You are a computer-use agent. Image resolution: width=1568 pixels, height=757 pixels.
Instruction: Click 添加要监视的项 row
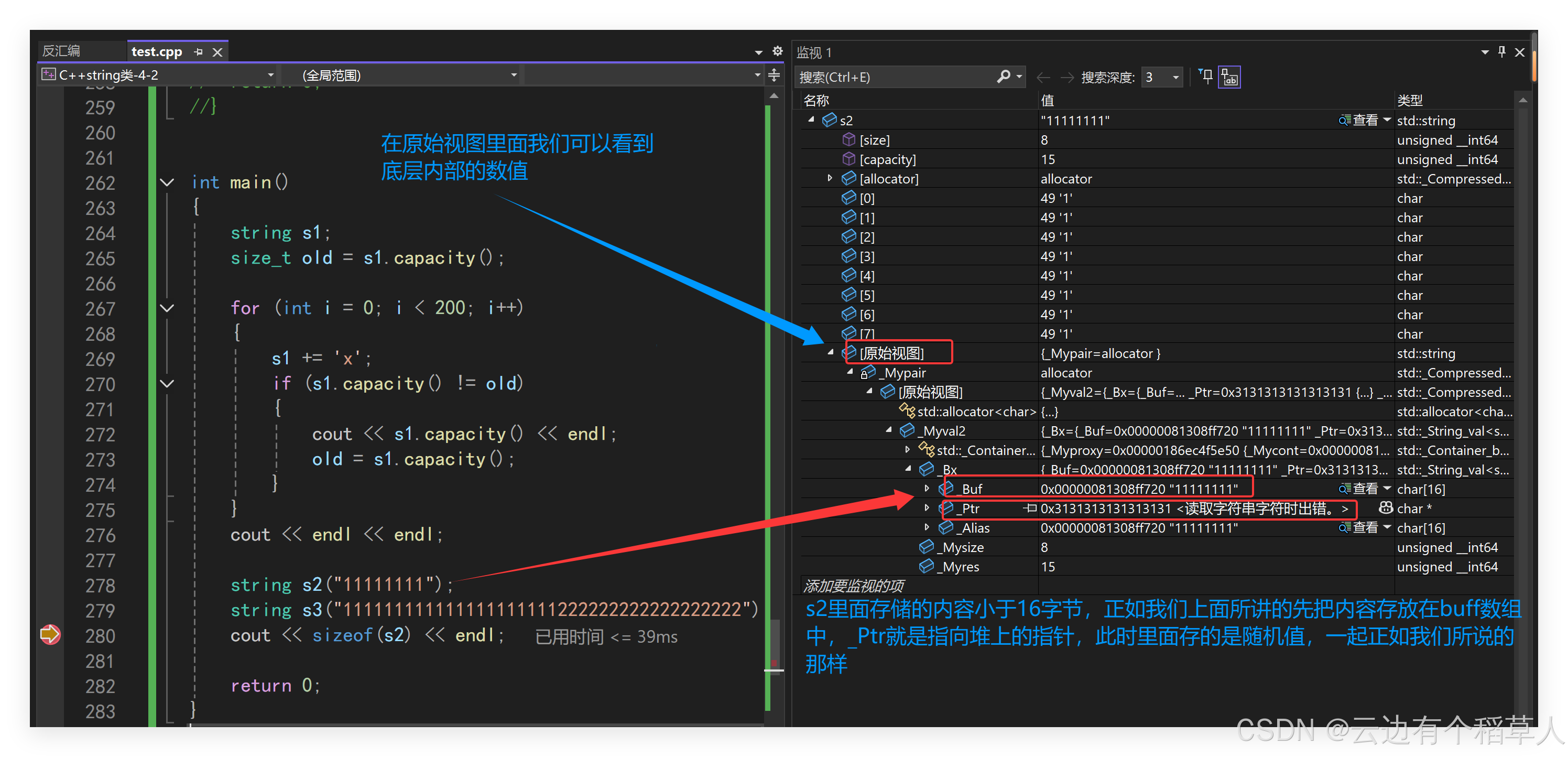[855, 586]
